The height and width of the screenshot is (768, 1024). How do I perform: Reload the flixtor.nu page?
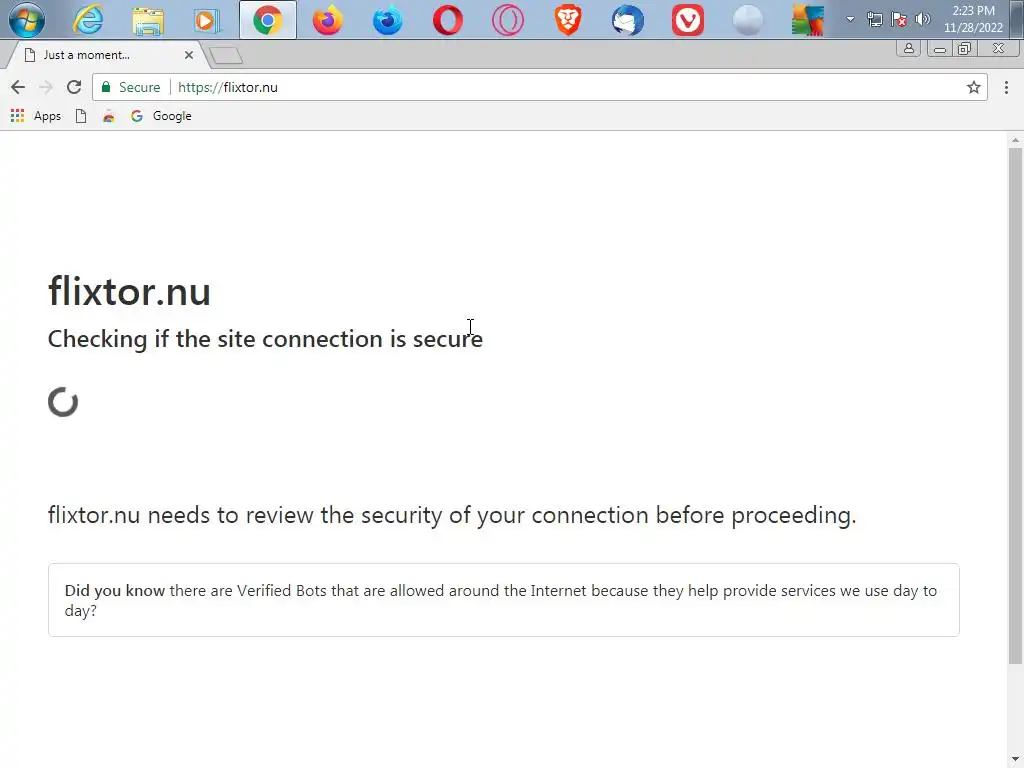click(74, 87)
